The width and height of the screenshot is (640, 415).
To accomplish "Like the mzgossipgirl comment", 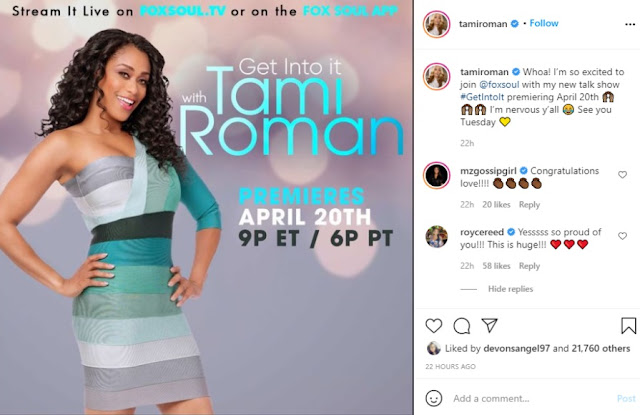I will [622, 175].
